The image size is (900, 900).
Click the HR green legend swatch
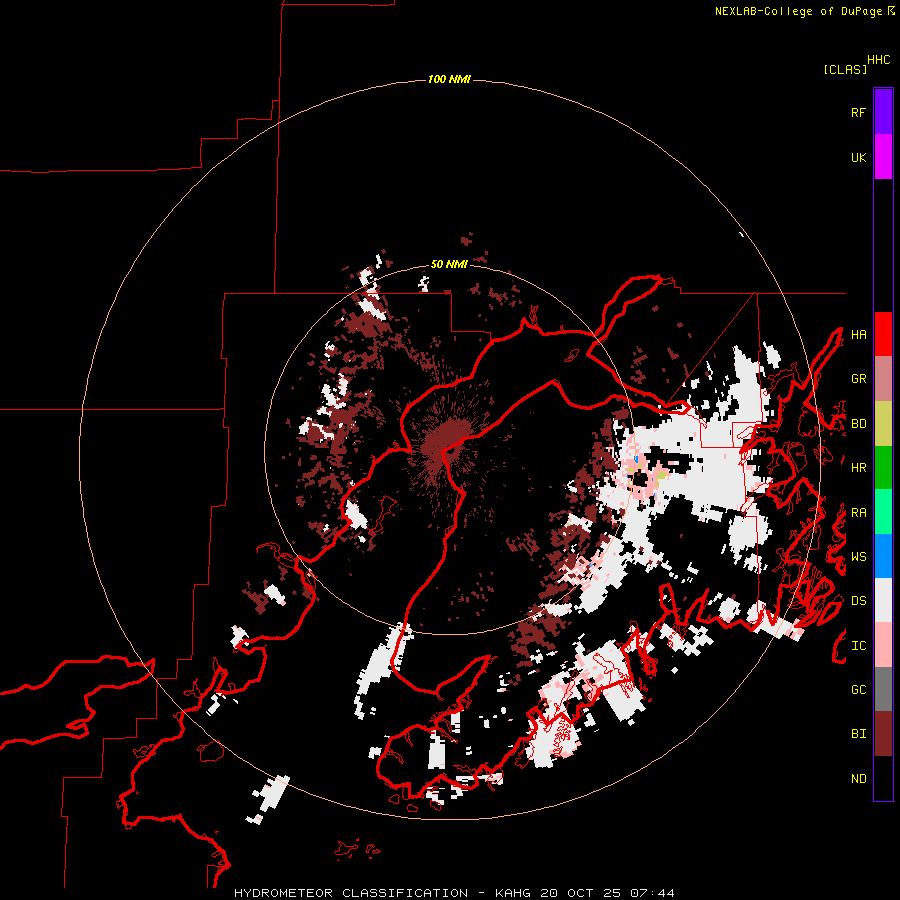point(883,468)
